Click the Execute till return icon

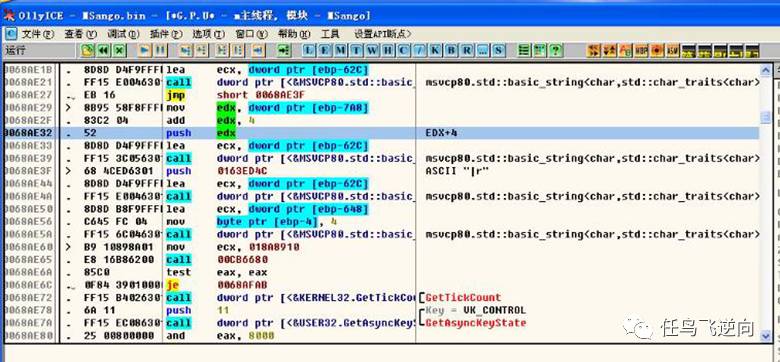258,50
